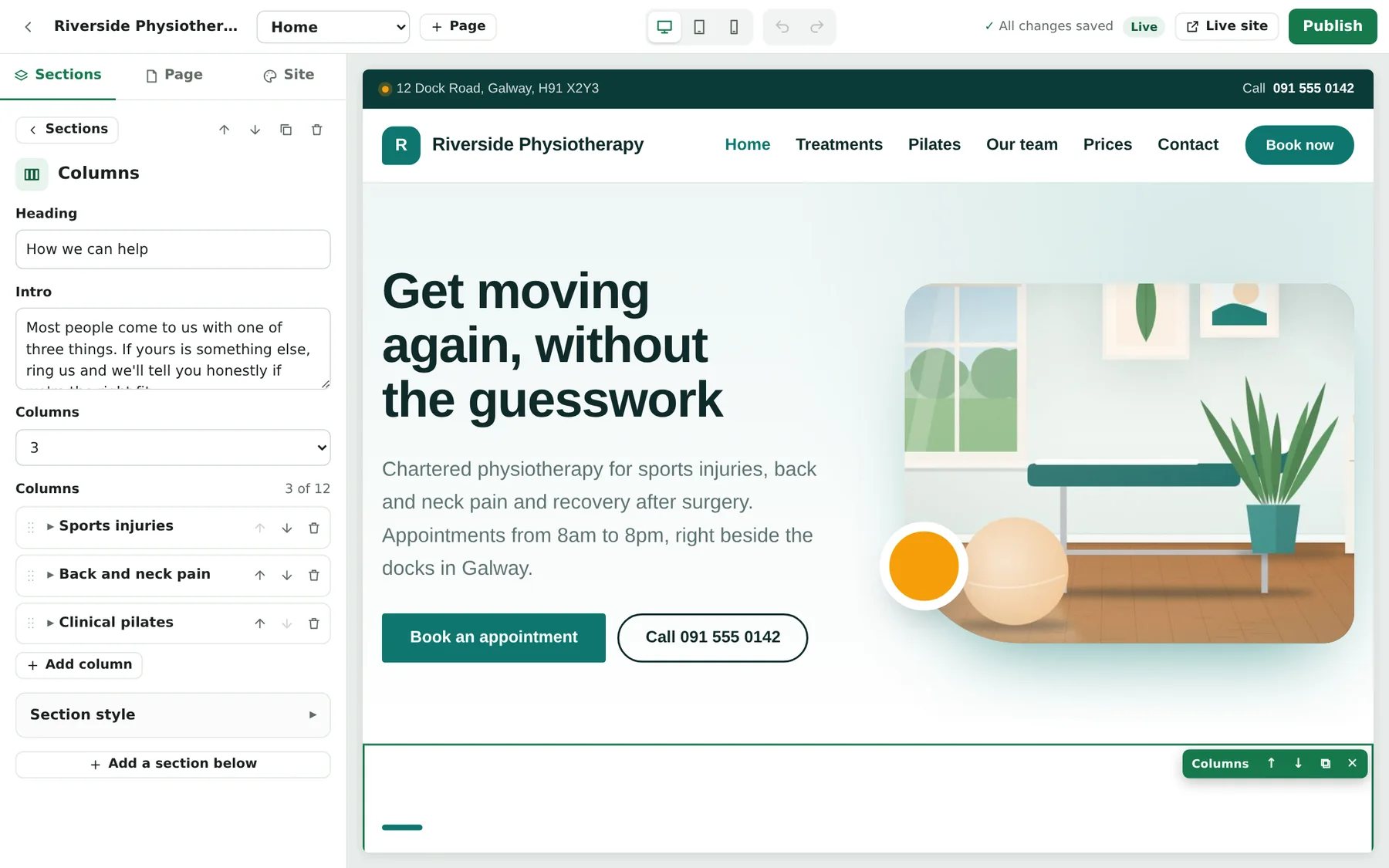1389x868 pixels.
Task: Switch to tablet preview mode
Action: pyautogui.click(x=699, y=27)
